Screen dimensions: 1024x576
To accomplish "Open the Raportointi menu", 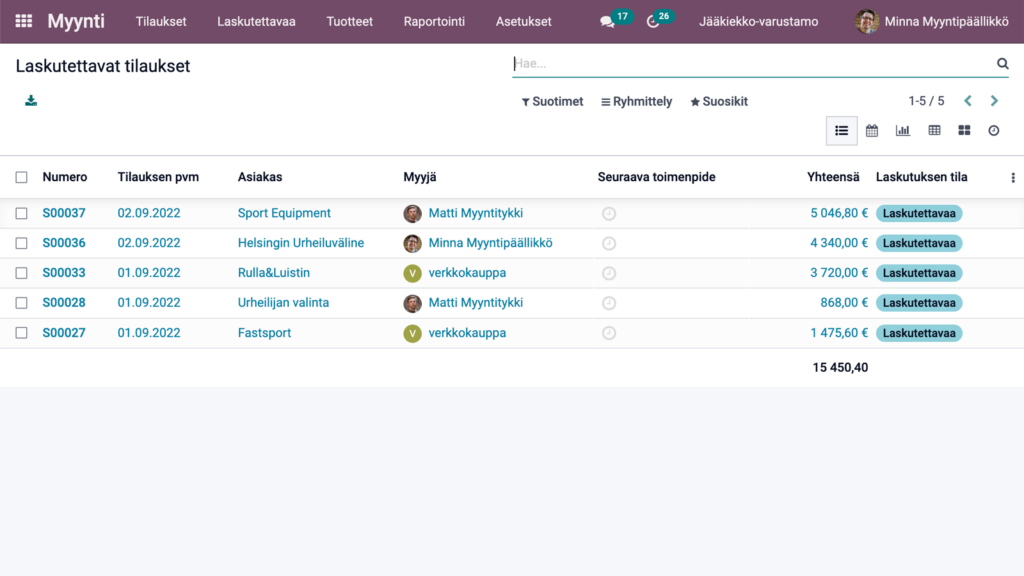I will (x=434, y=20).
